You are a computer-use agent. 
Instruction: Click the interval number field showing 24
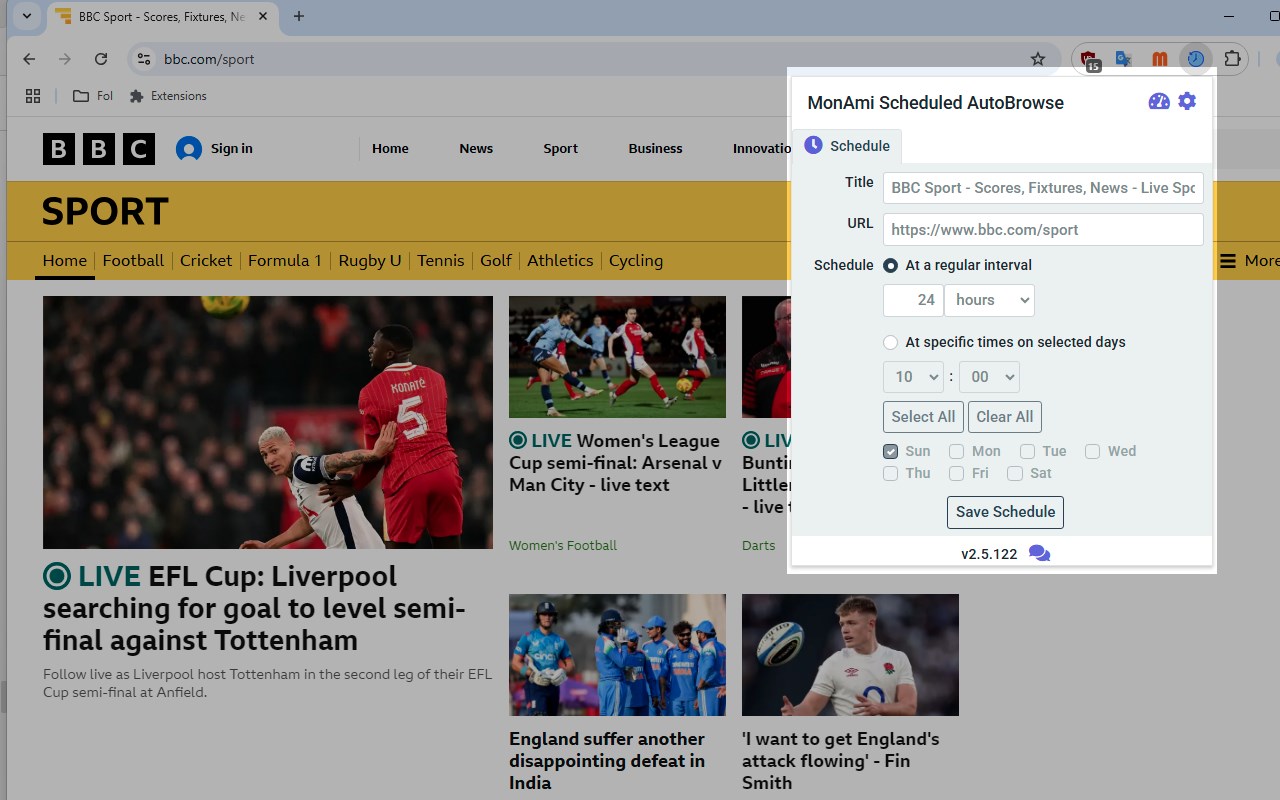tap(913, 300)
